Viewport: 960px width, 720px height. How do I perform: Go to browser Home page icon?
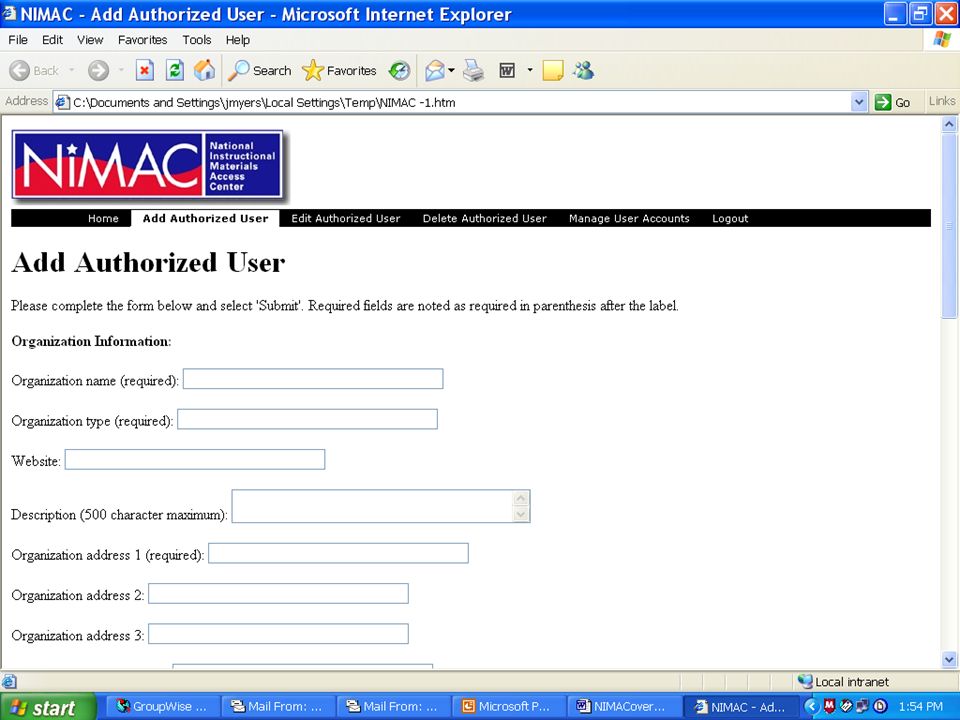click(204, 71)
